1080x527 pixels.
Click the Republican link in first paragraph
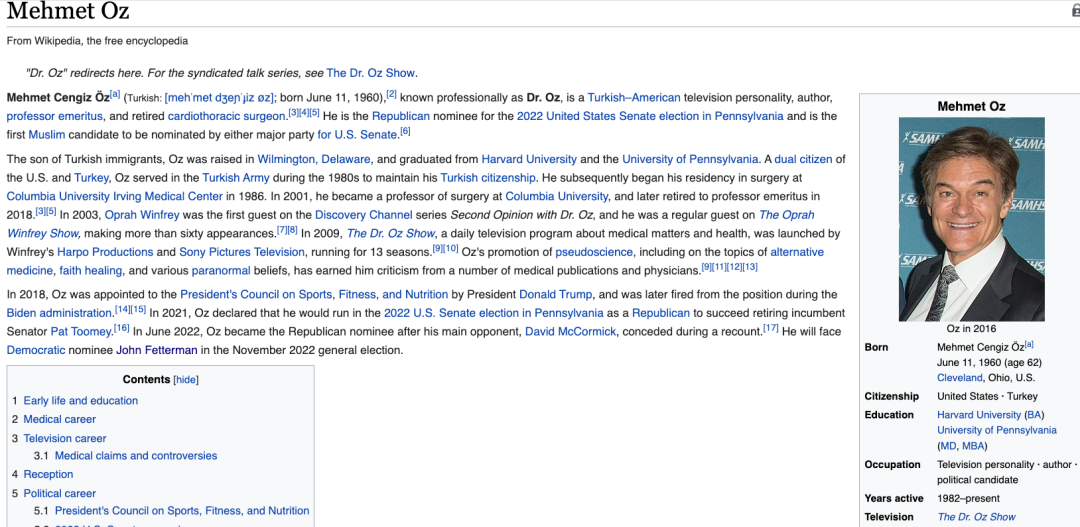(x=401, y=116)
